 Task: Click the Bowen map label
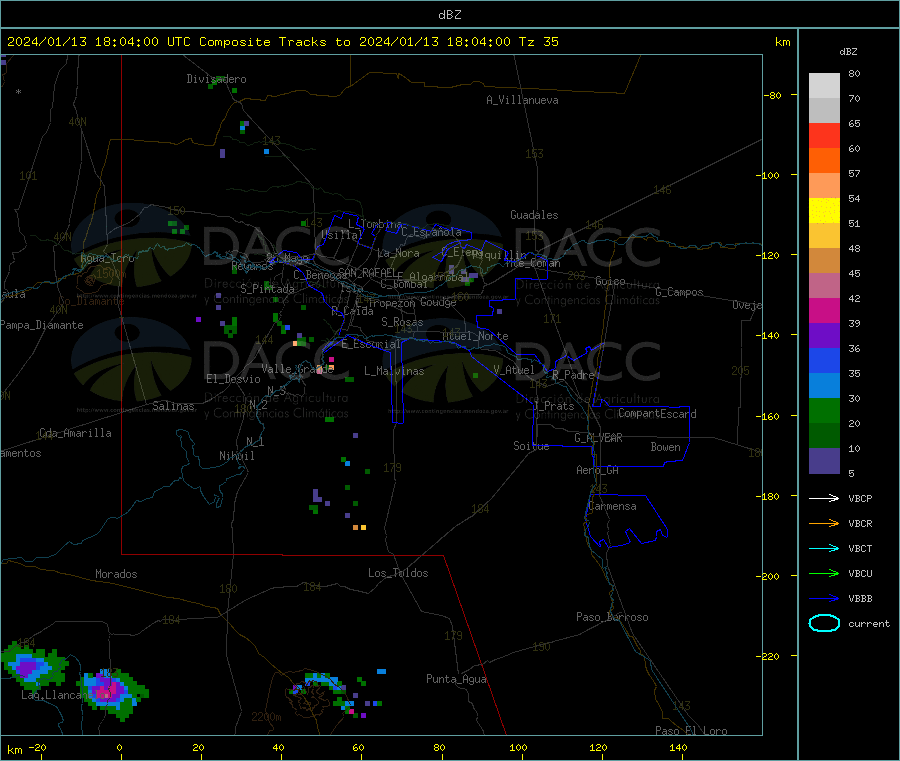click(666, 447)
